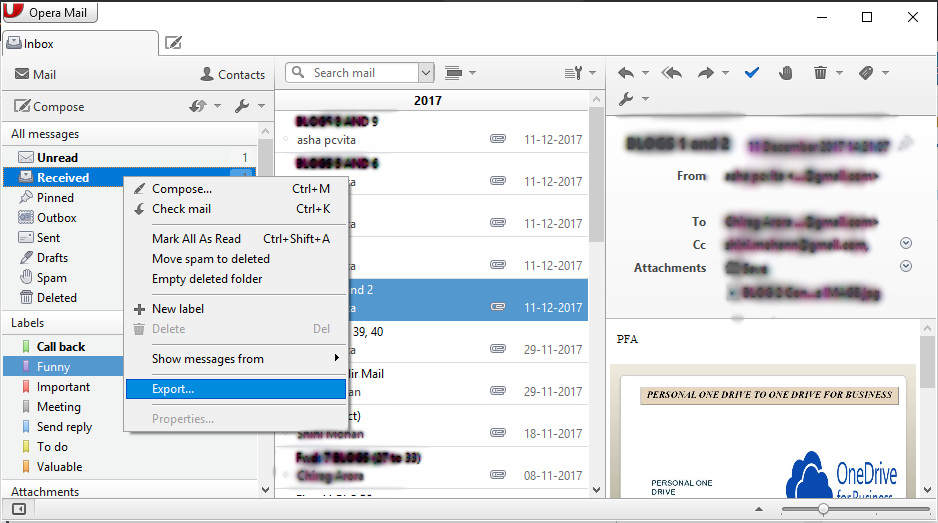Click the Label tag icon in toolbar
938x523 pixels.
point(866,73)
